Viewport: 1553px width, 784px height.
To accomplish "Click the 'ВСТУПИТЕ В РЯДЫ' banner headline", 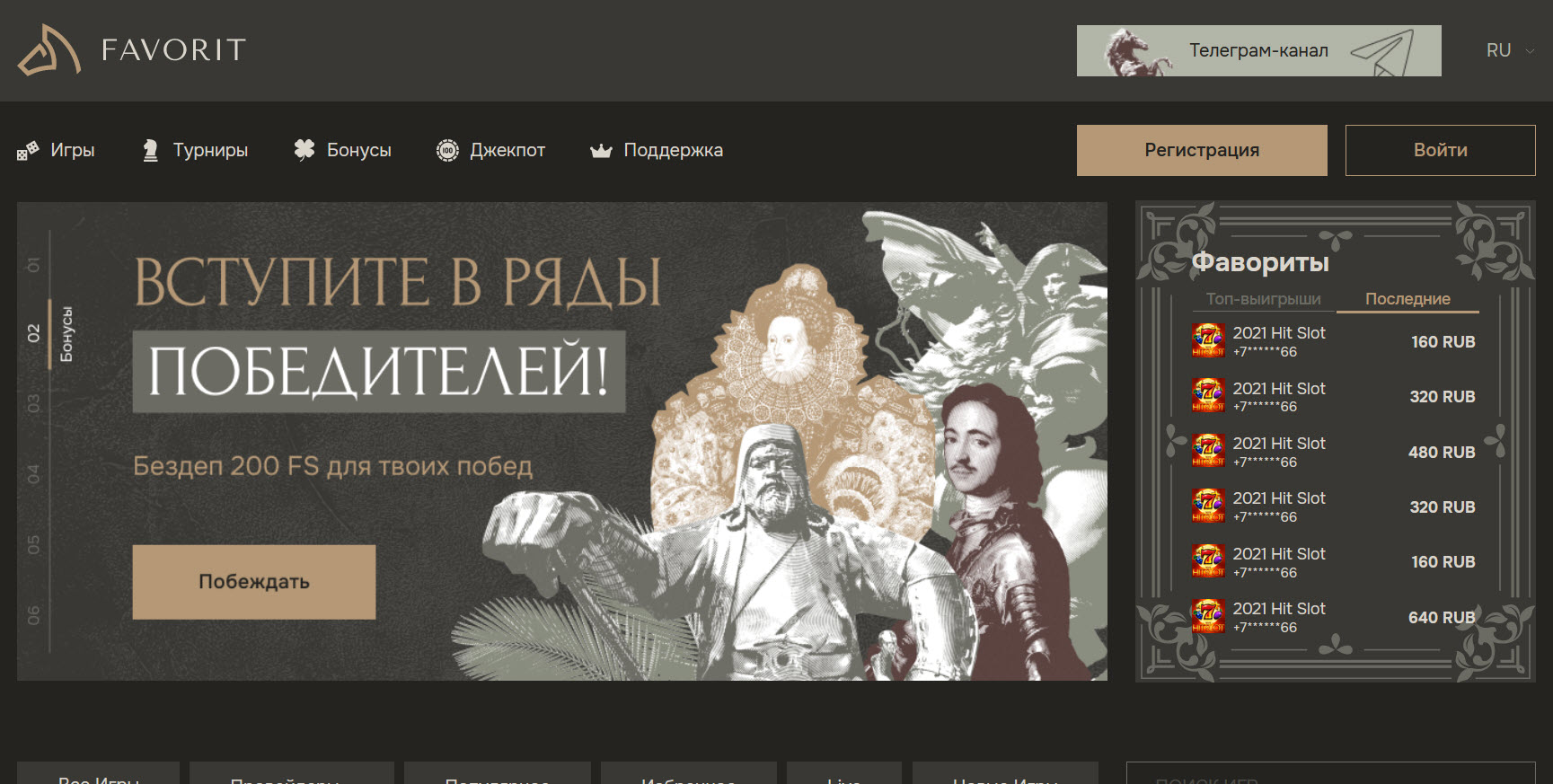I will pyautogui.click(x=398, y=282).
